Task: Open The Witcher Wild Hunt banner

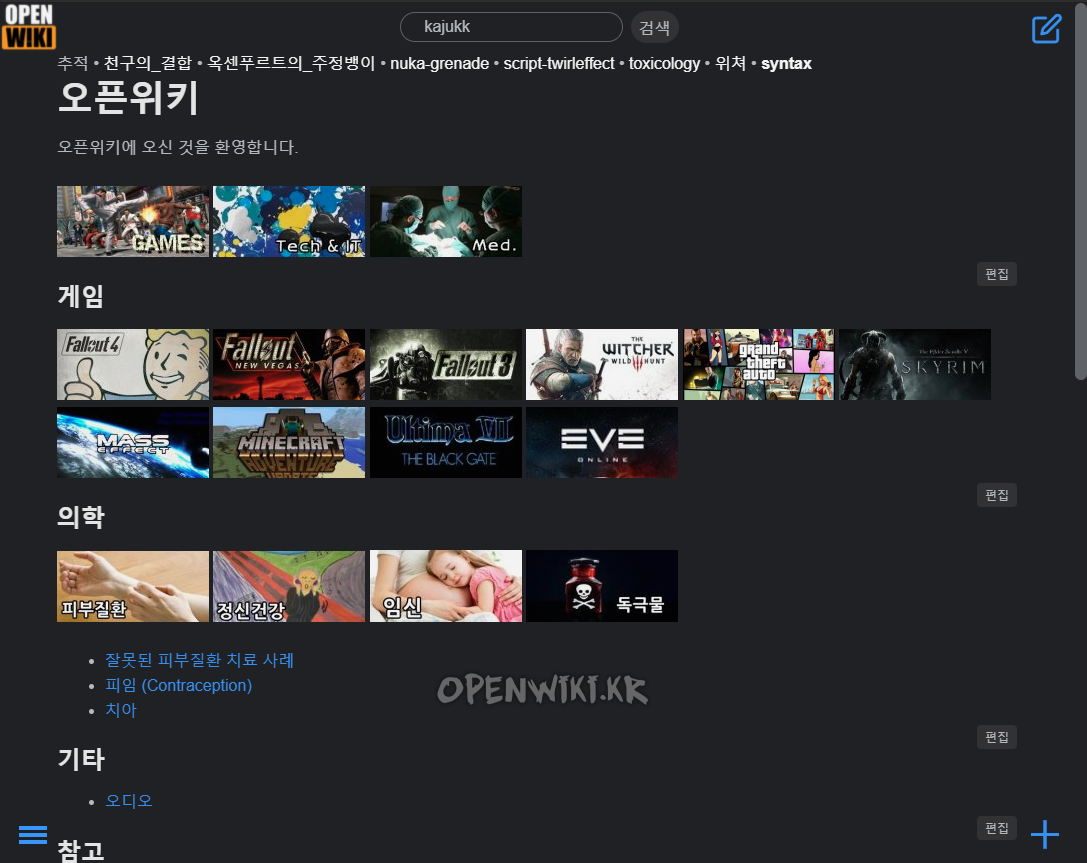Action: pyautogui.click(x=602, y=365)
